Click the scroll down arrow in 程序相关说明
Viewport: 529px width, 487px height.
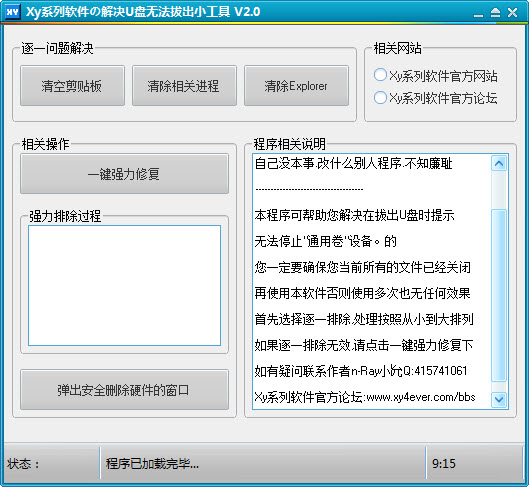point(499,400)
